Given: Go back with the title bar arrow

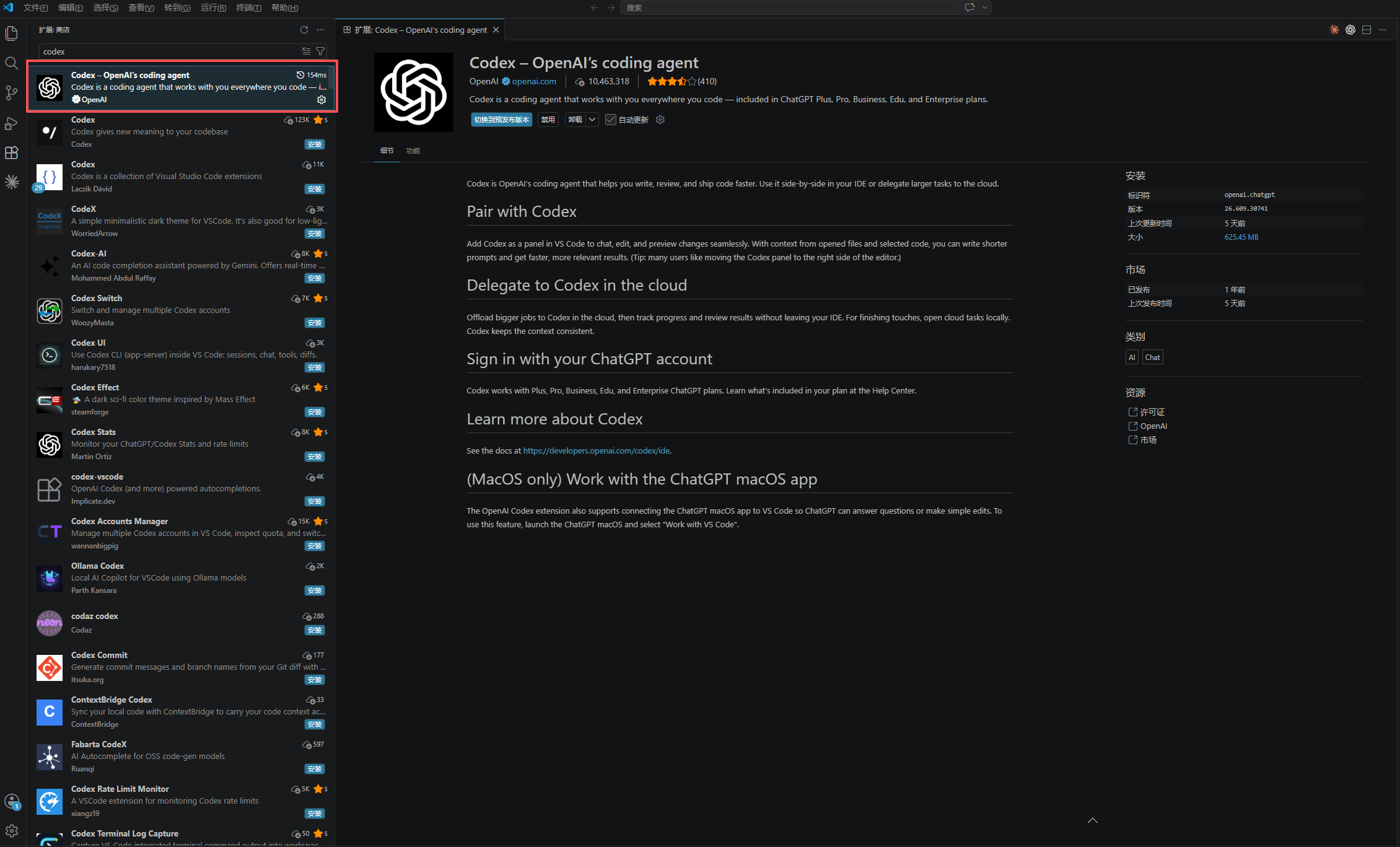Looking at the screenshot, I should tap(595, 7).
